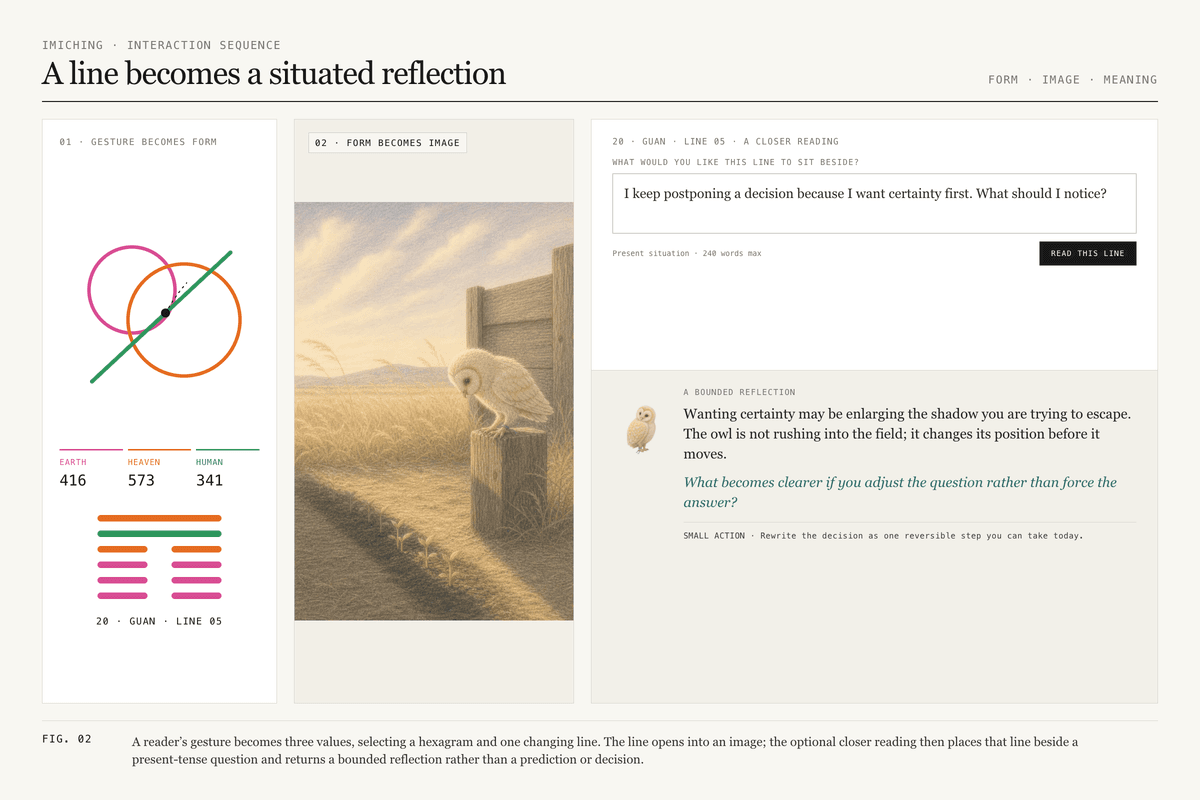Select the '01 · Gesture becomes form' heading
Viewport: 1200px width, 800px height.
click(138, 142)
